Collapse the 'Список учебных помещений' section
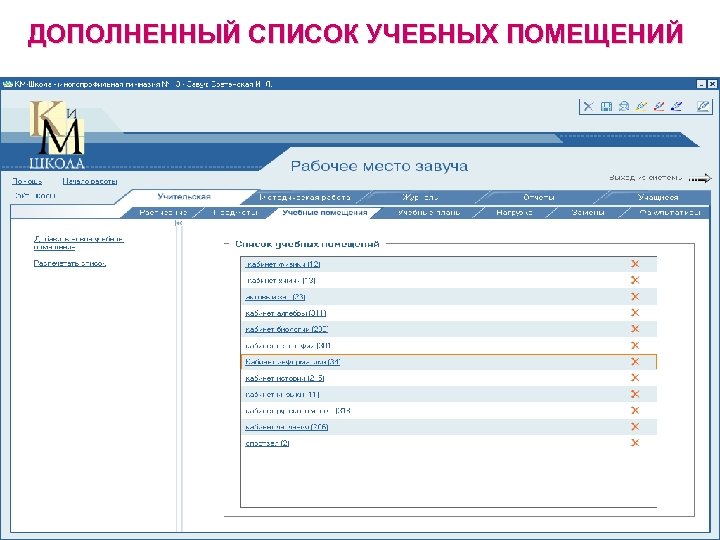The width and height of the screenshot is (720, 540). pyautogui.click(x=226, y=244)
